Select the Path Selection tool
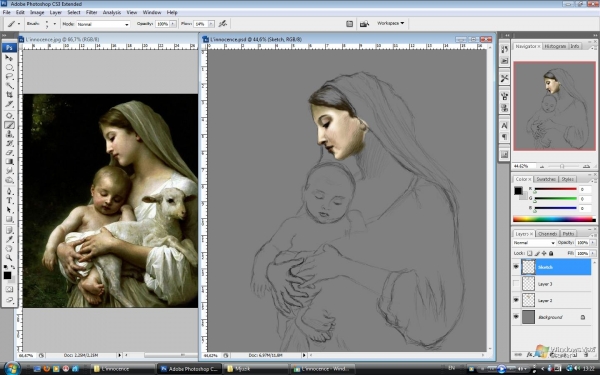This screenshot has width=600, height=375. [x=9, y=210]
